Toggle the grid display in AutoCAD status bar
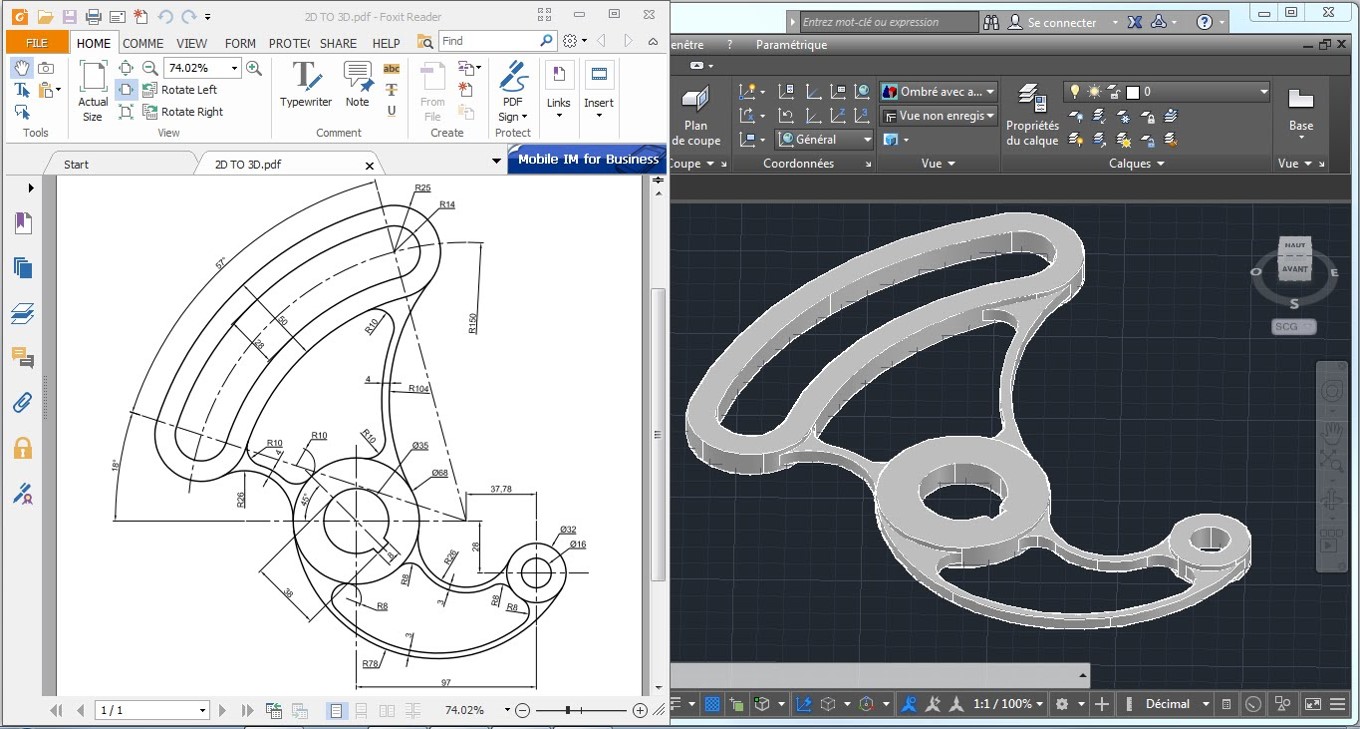 coord(712,704)
